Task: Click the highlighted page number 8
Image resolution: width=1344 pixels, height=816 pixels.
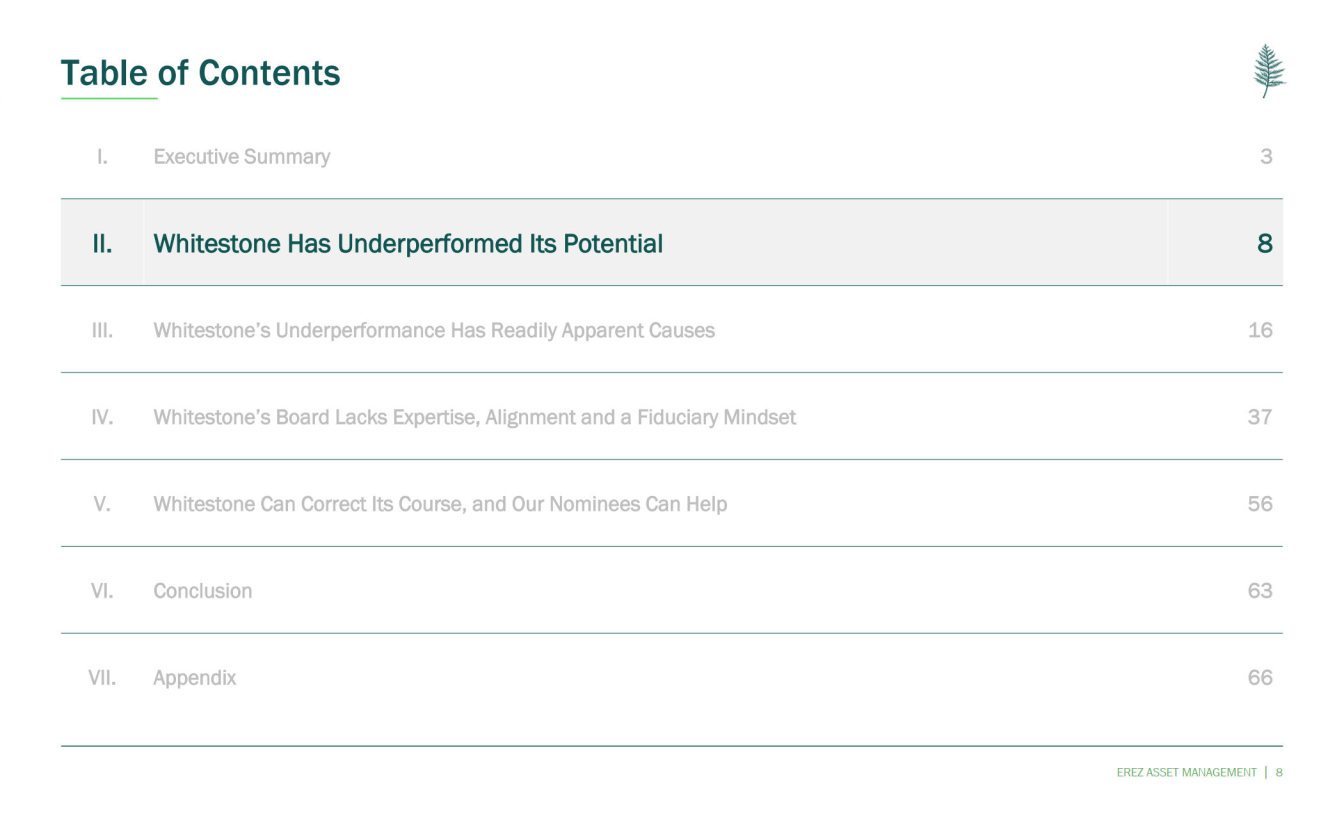Action: 1264,244
